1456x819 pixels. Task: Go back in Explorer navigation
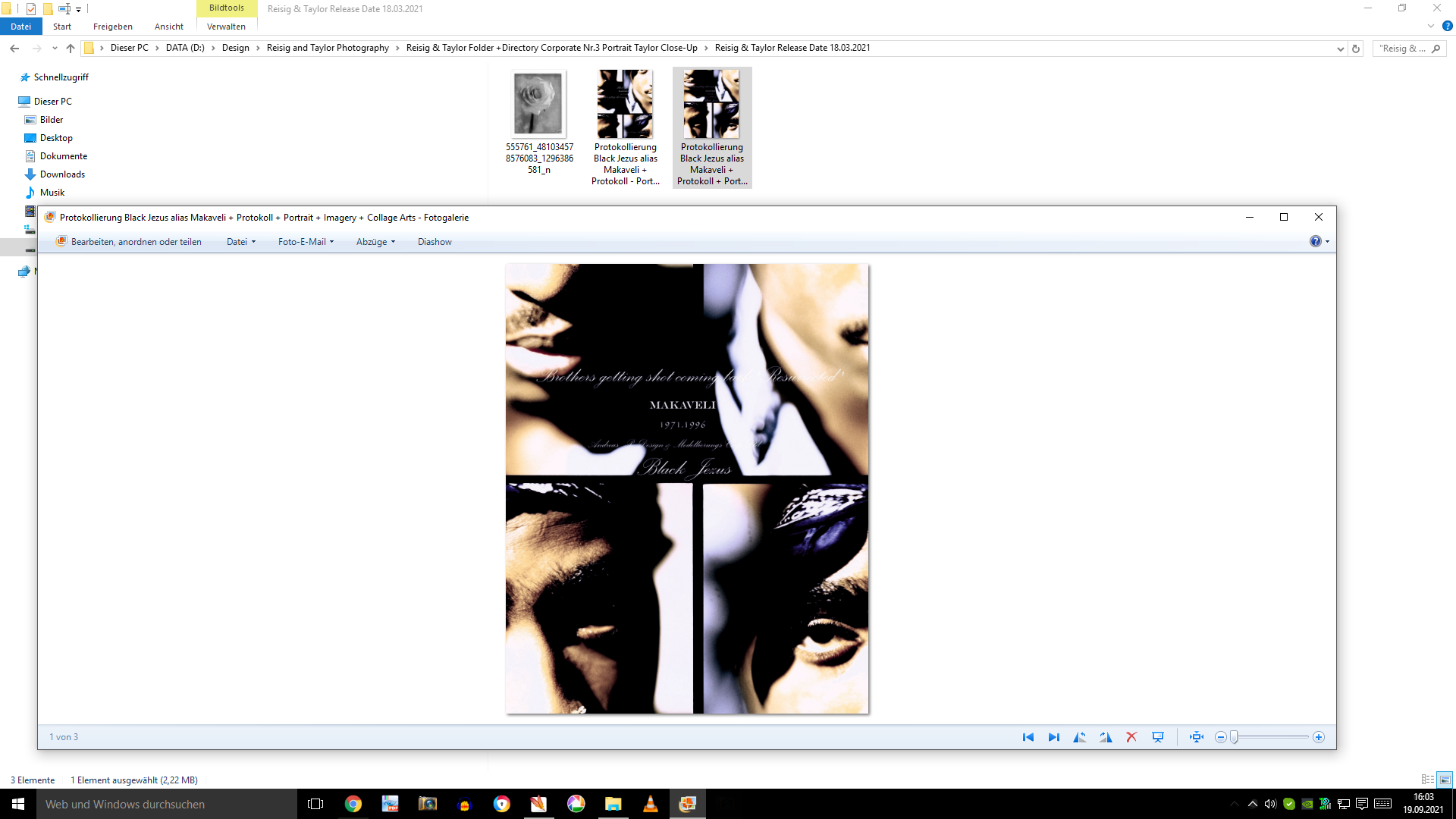coord(14,48)
